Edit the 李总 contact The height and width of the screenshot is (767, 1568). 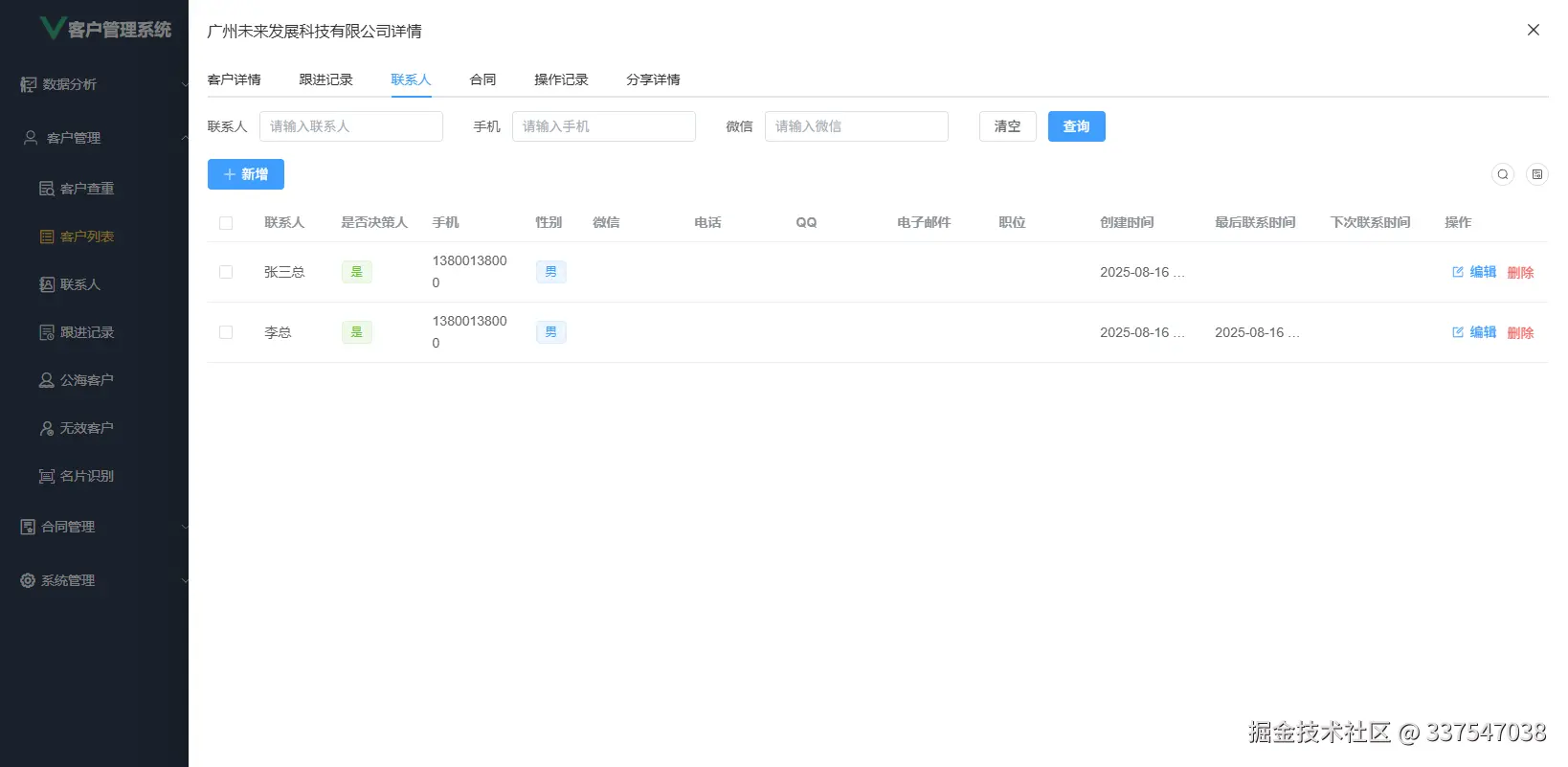pos(1474,332)
